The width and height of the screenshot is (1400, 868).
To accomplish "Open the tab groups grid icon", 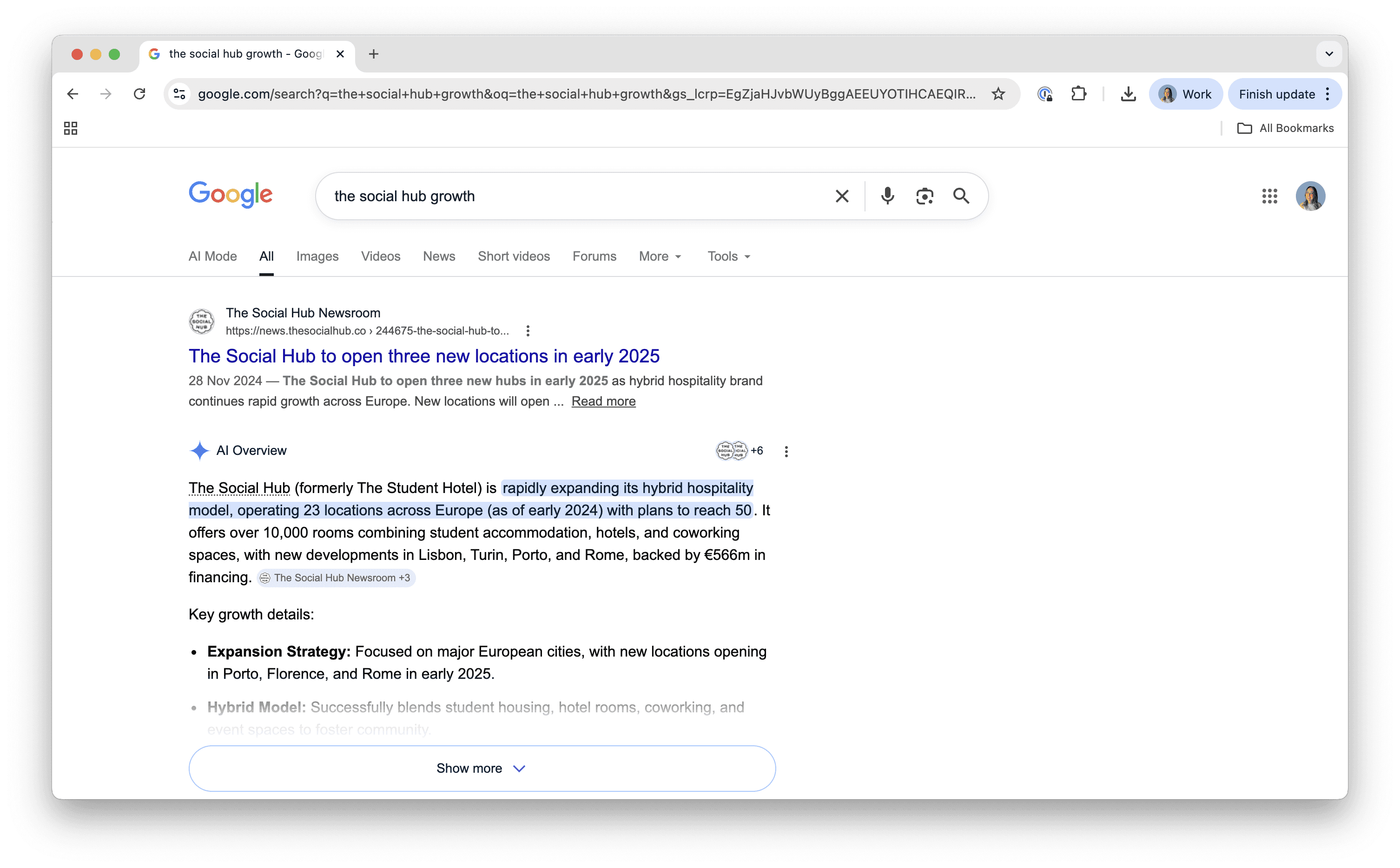I will tap(71, 128).
